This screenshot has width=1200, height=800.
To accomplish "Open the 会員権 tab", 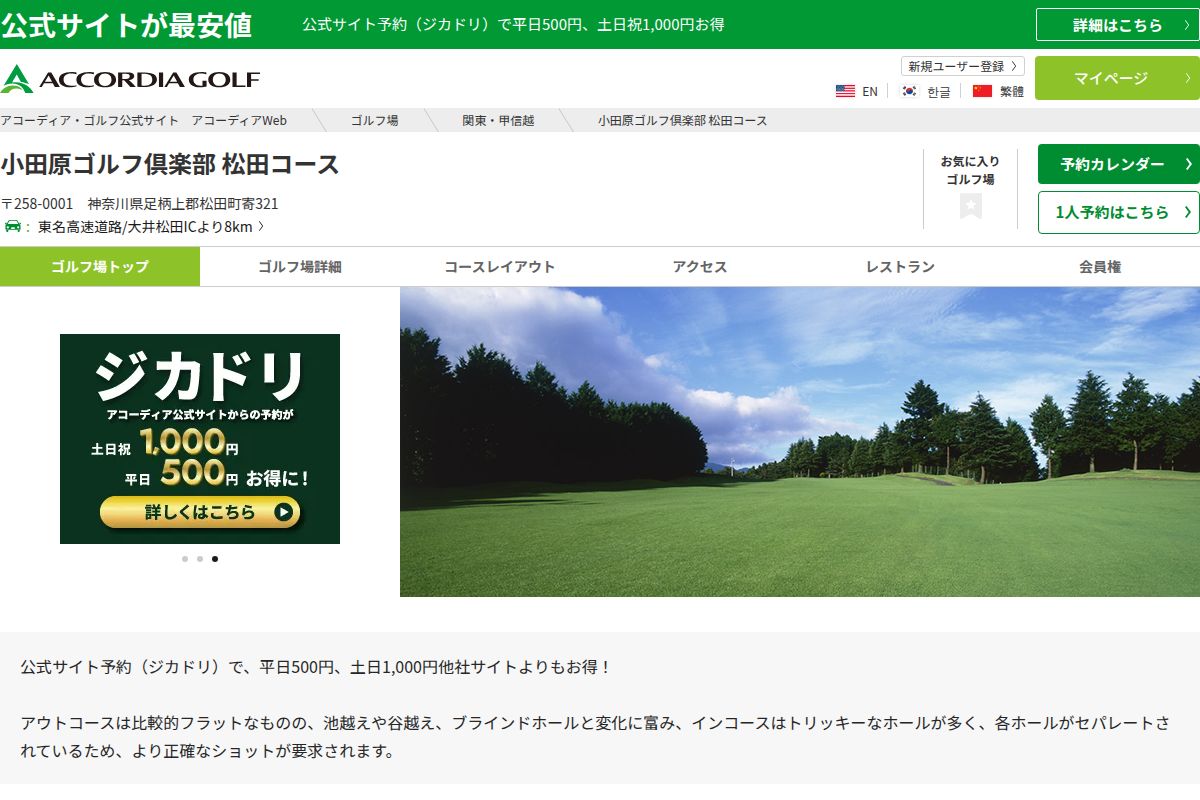I will pos(1100,266).
